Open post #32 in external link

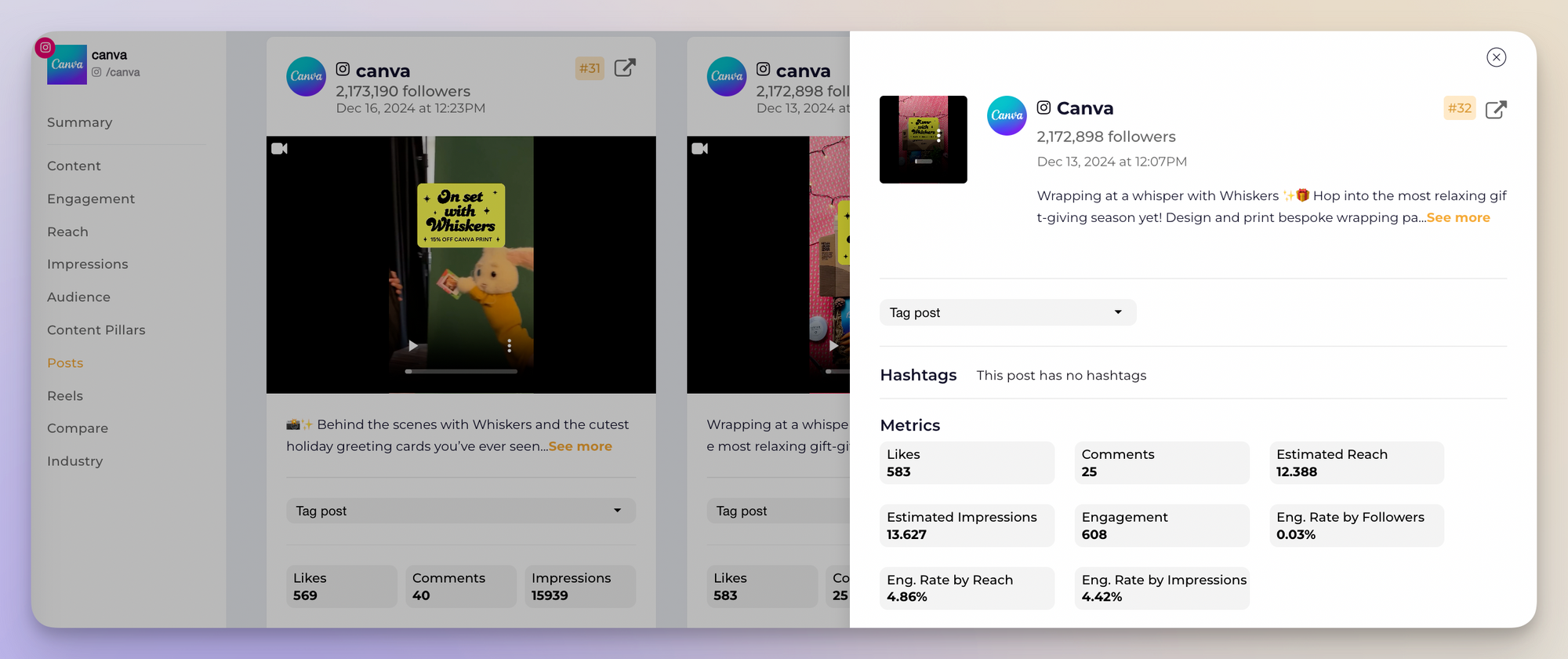[x=1496, y=109]
